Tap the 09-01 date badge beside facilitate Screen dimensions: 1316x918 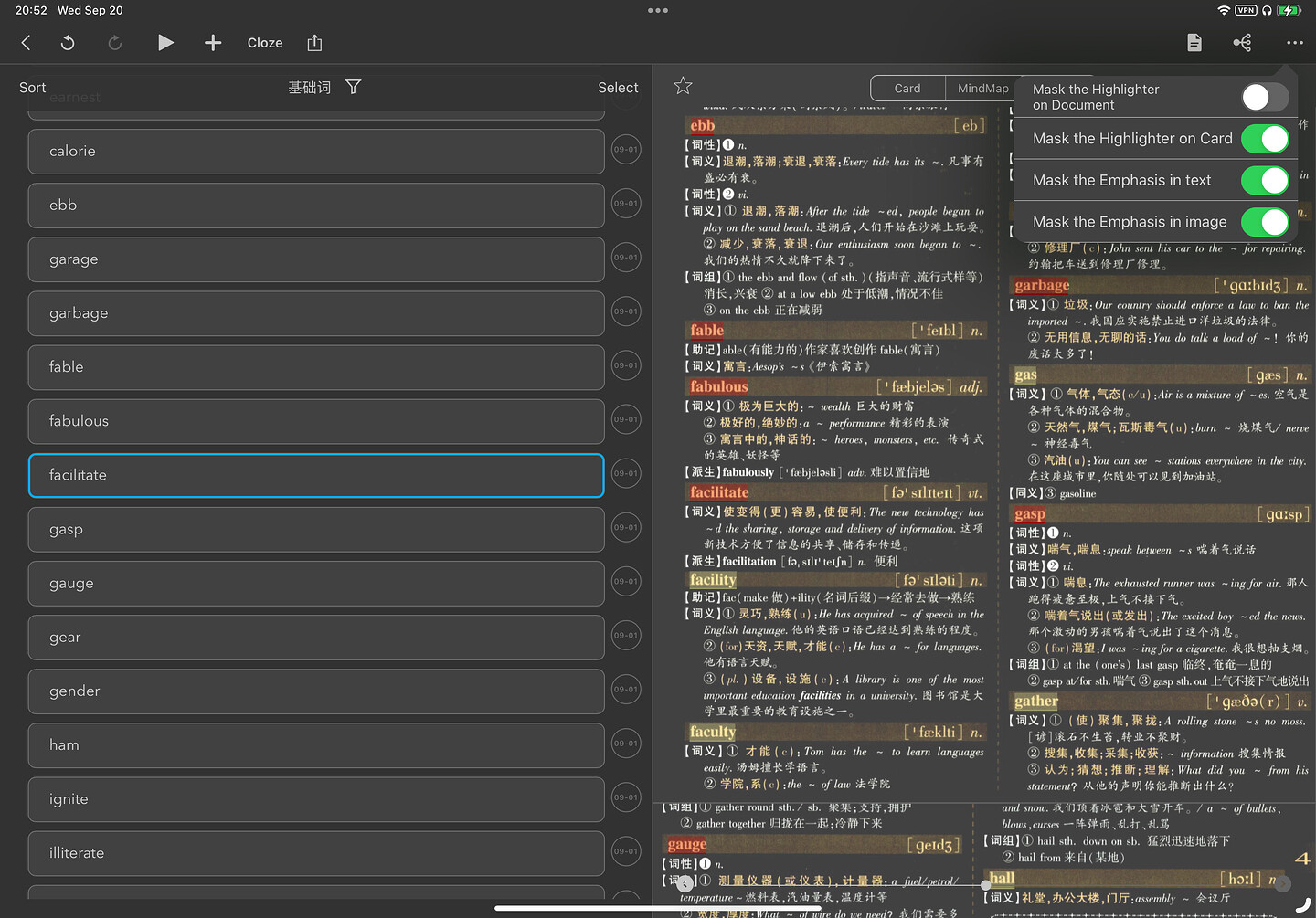click(626, 473)
